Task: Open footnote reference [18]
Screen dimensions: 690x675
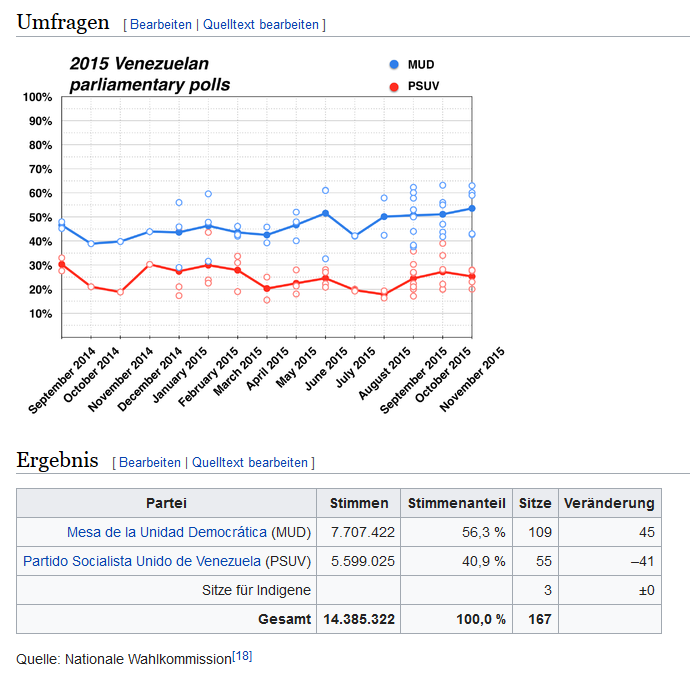Action: click(x=242, y=656)
